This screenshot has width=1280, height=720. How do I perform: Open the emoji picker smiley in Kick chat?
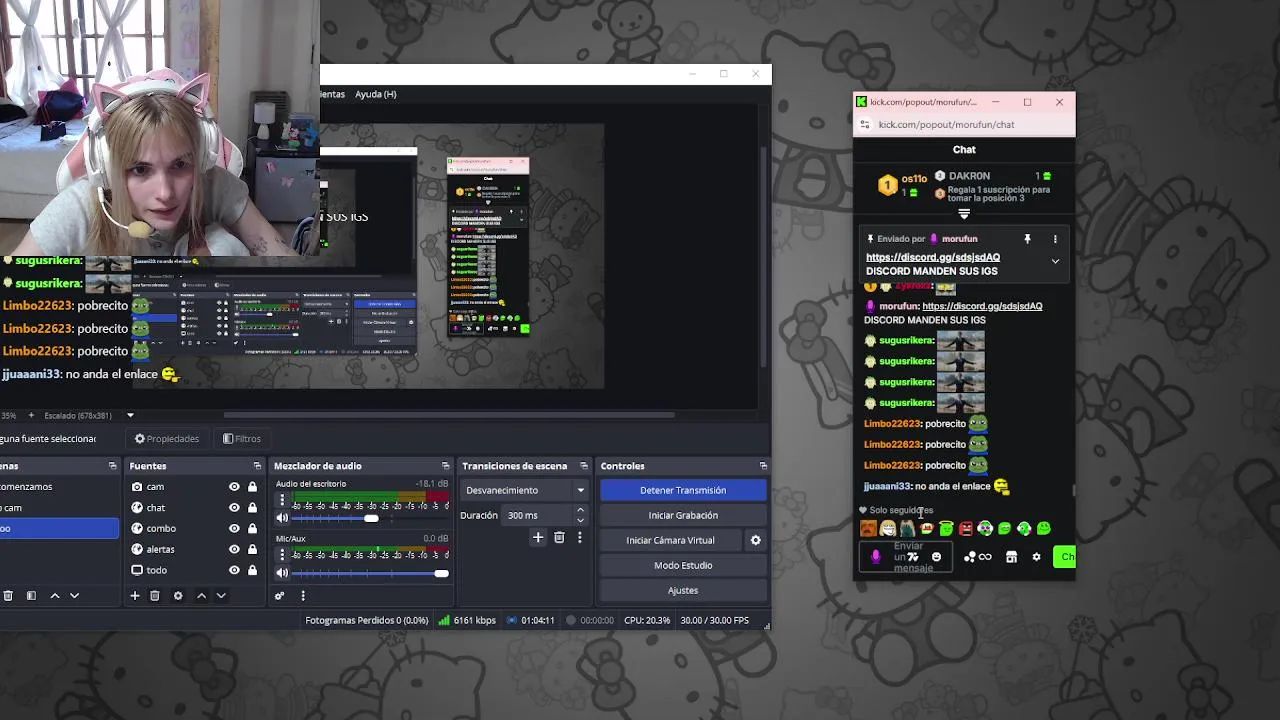[x=936, y=557]
